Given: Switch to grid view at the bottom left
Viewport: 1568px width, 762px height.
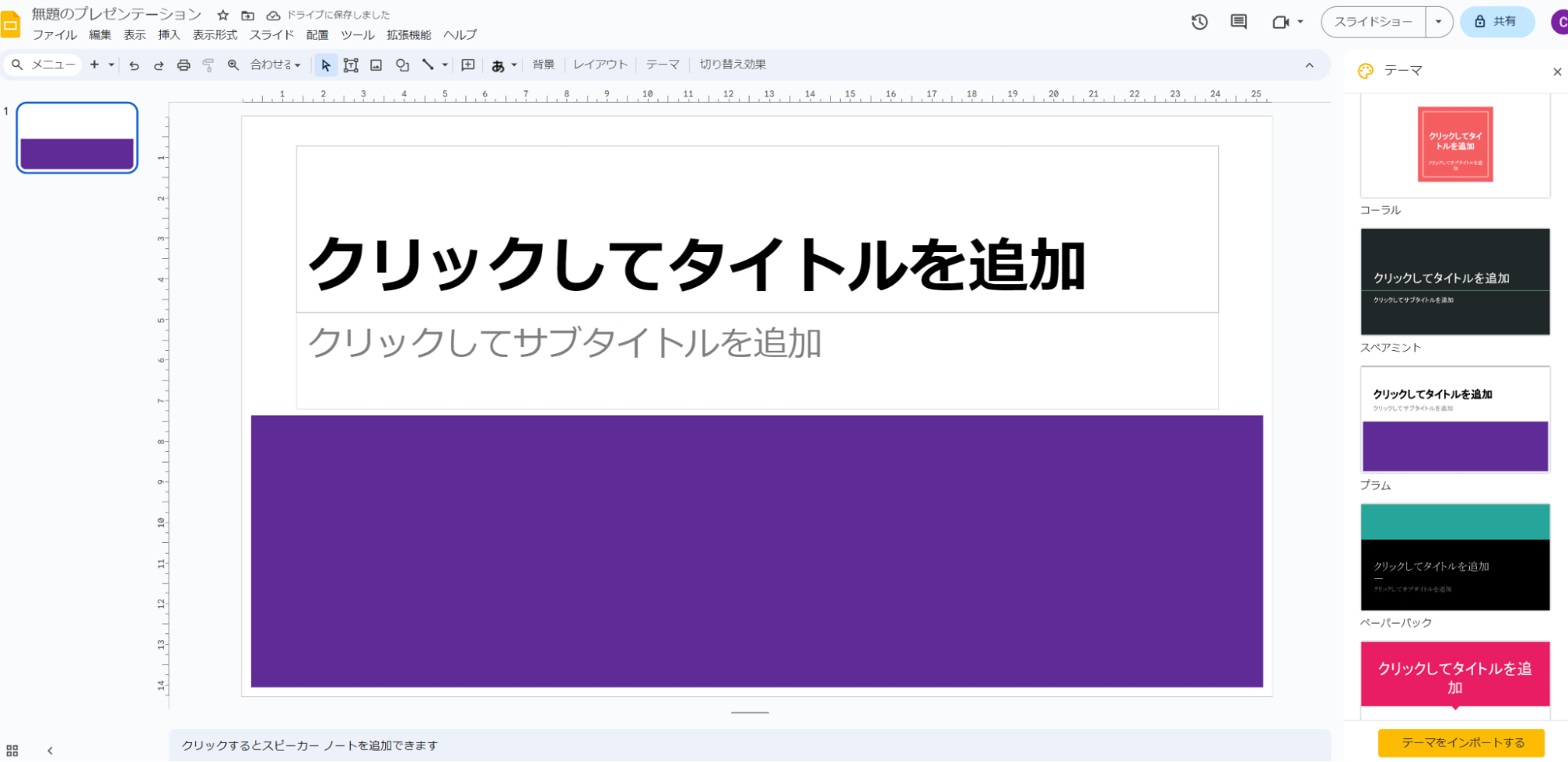Looking at the screenshot, I should [13, 750].
